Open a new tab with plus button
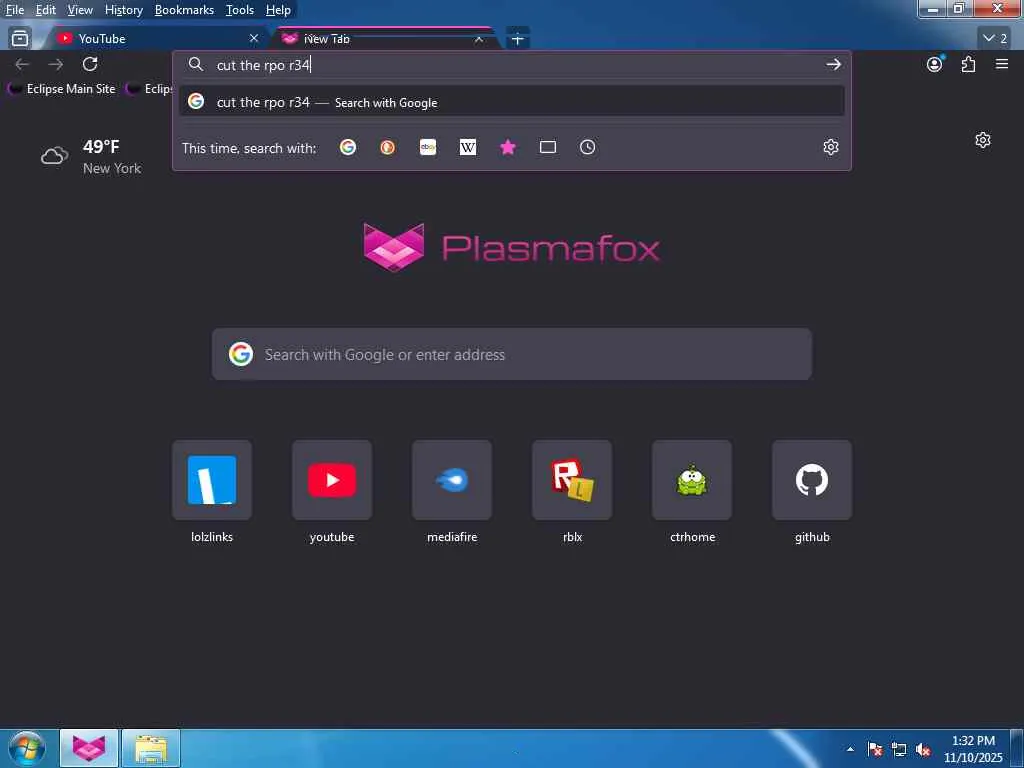 point(518,39)
